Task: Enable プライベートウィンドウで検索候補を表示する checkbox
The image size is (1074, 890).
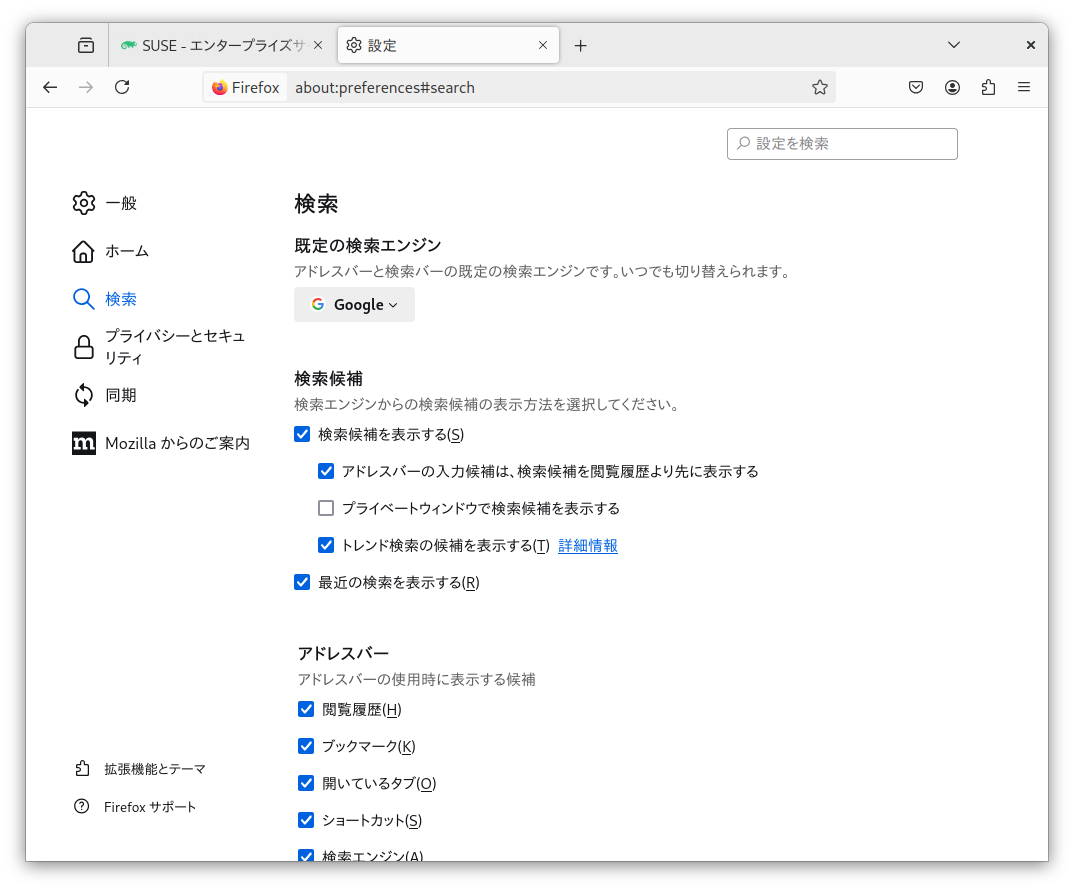Action: [x=326, y=508]
